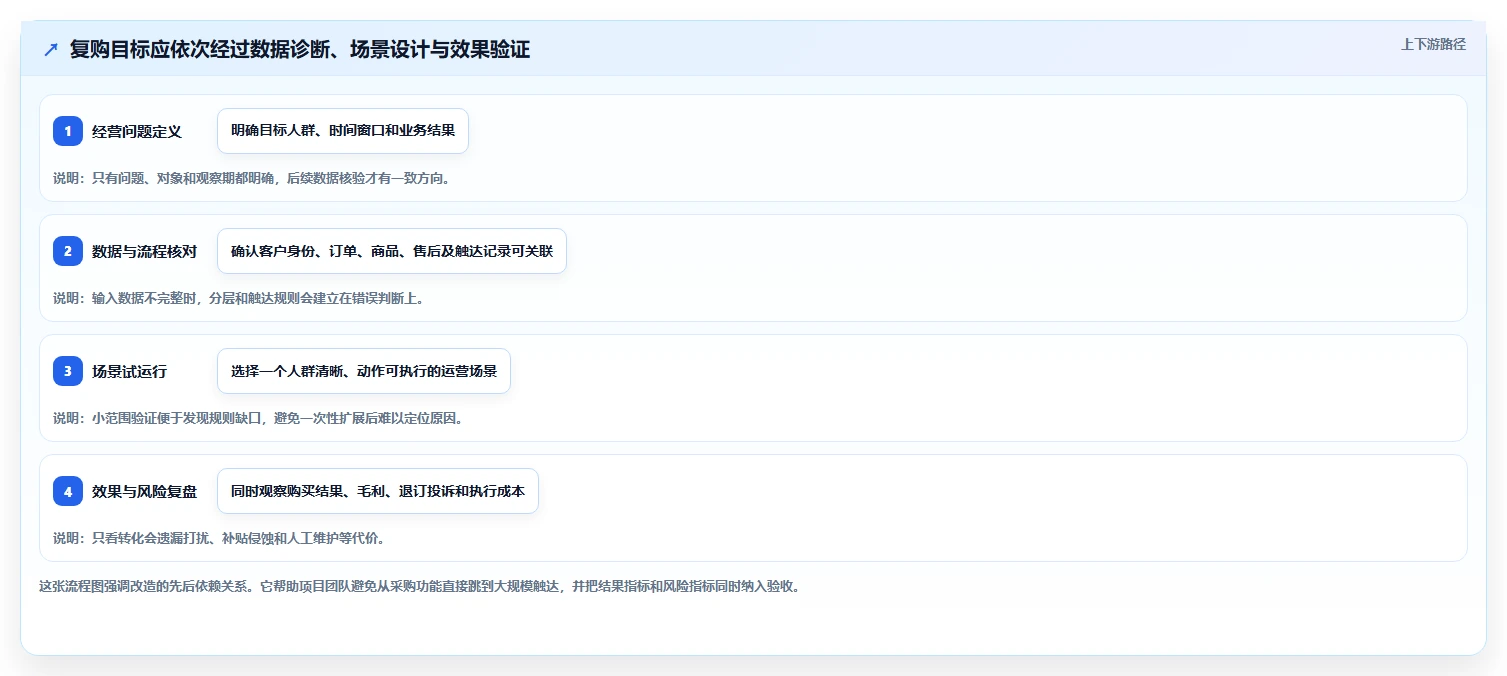Click the heading 复购目标应依次经过数据诊断
Image resolution: width=1507 pixels, height=676 pixels.
[x=299, y=50]
